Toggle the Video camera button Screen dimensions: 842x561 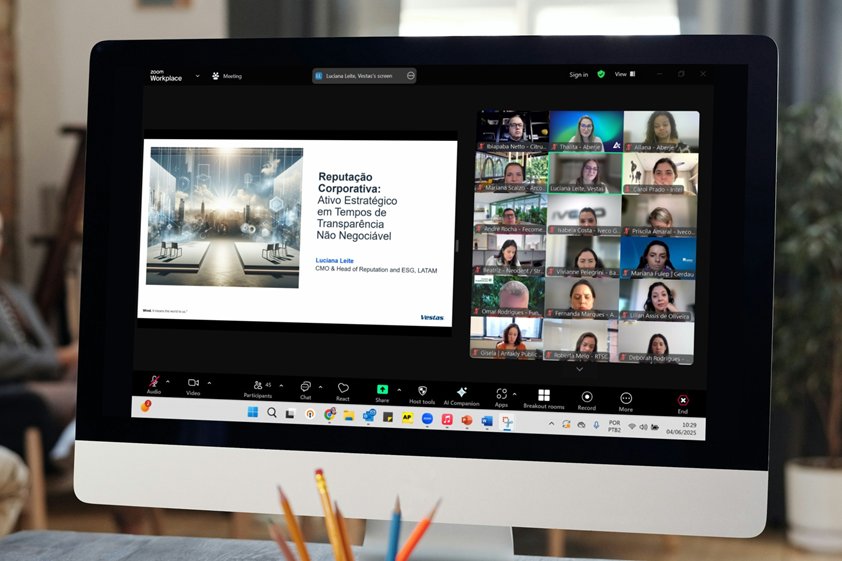[x=193, y=384]
